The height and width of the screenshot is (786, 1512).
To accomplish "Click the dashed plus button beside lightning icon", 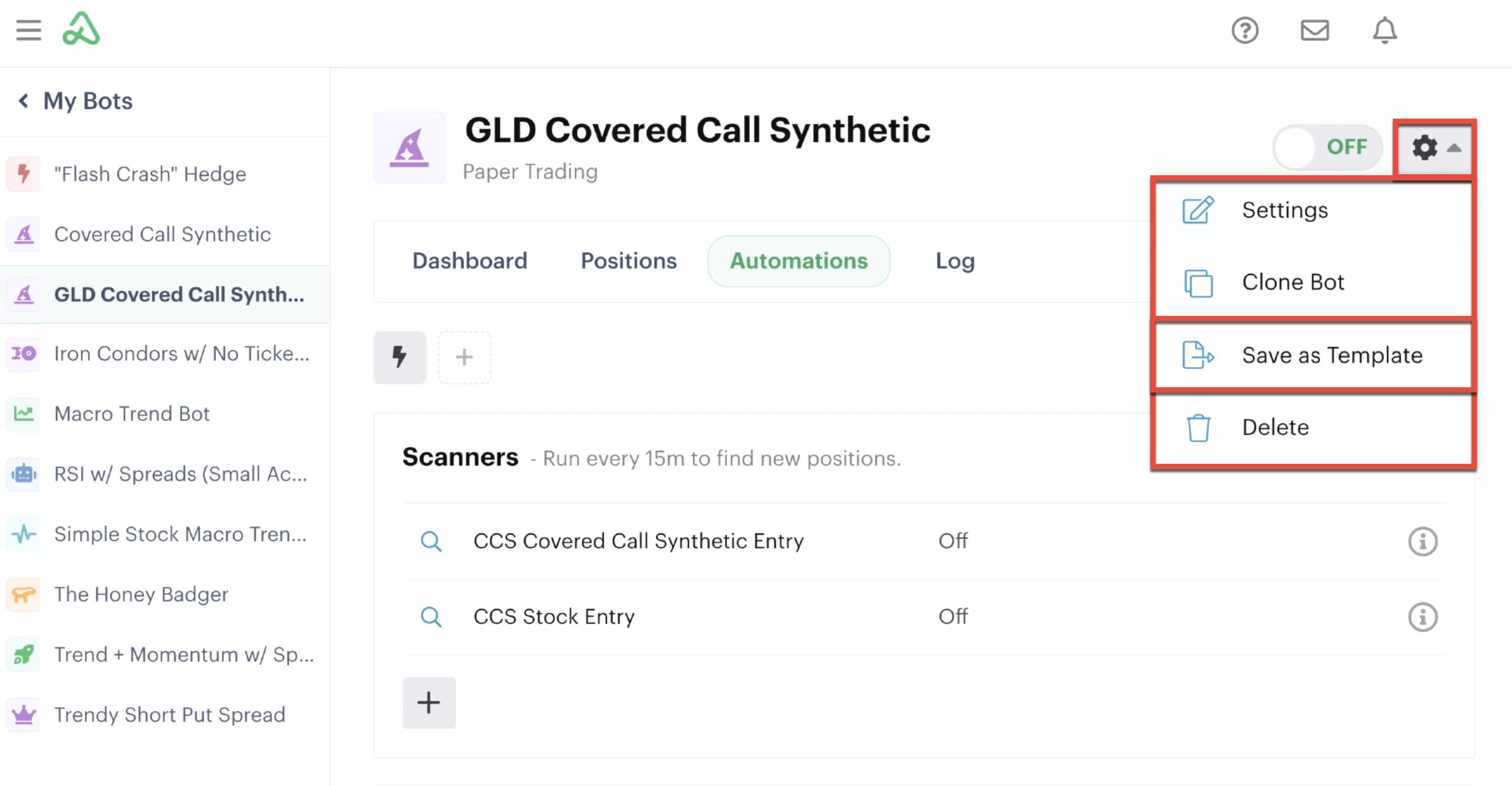I will [x=464, y=357].
